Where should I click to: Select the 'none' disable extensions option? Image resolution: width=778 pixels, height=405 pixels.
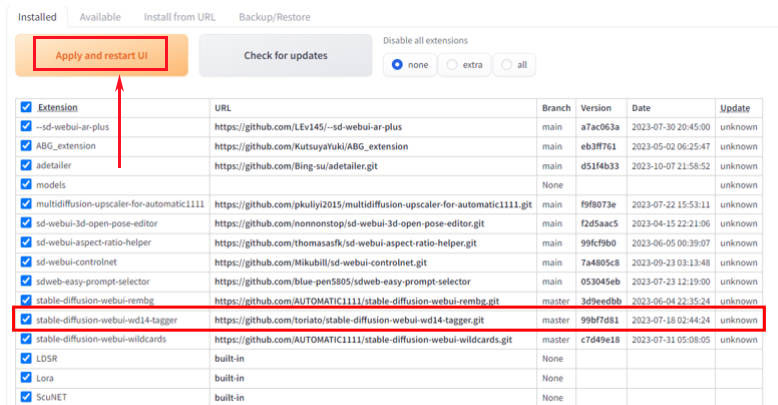[398, 64]
